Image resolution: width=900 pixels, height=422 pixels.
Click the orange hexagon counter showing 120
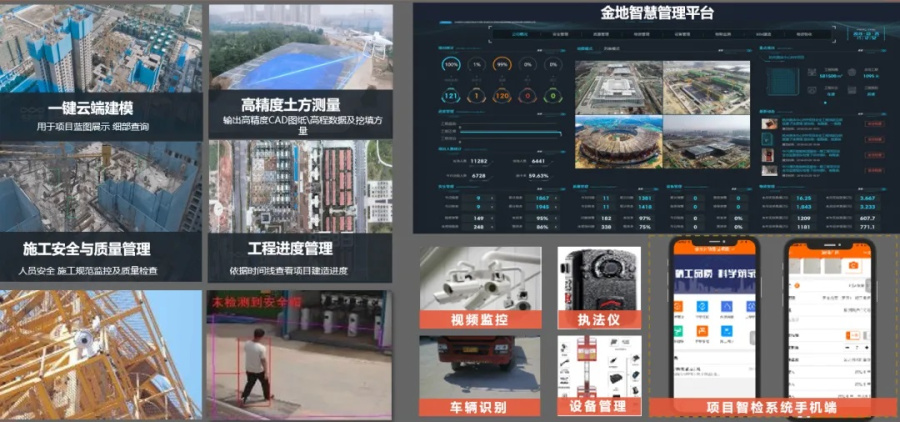pyautogui.click(x=502, y=96)
